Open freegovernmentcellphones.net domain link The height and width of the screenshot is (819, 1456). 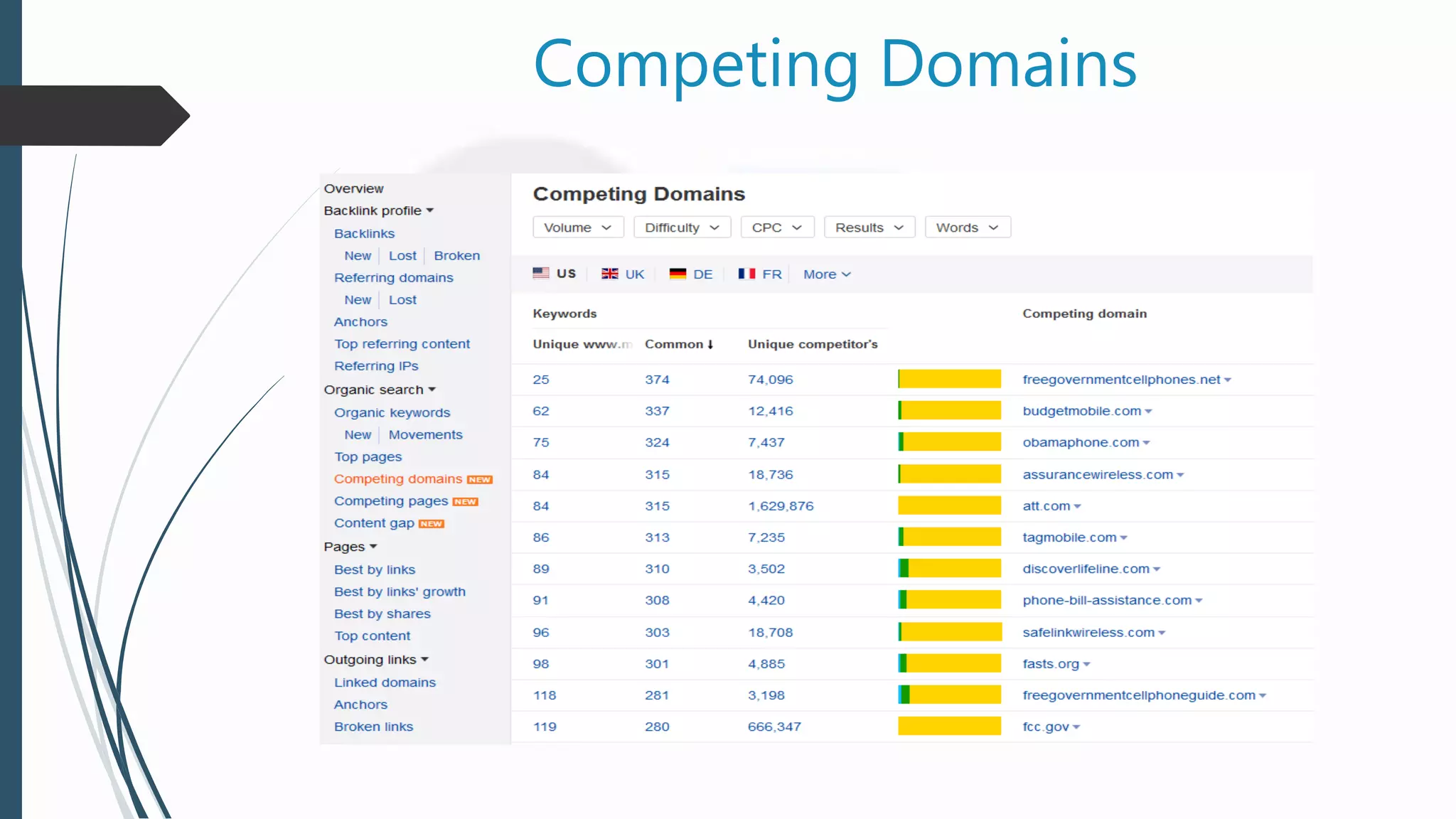(1121, 380)
